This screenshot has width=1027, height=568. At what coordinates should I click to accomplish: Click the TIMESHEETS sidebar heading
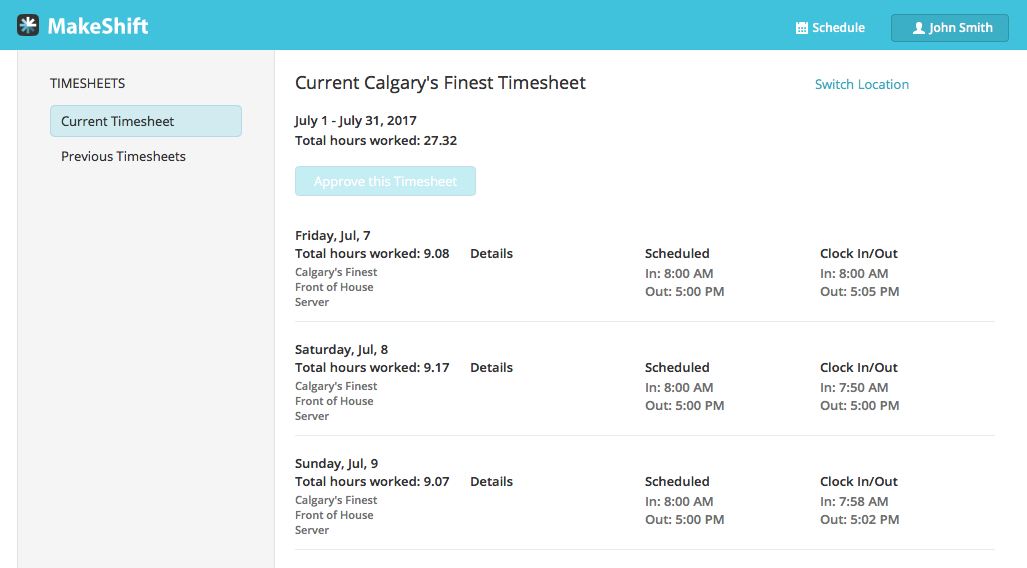(88, 83)
